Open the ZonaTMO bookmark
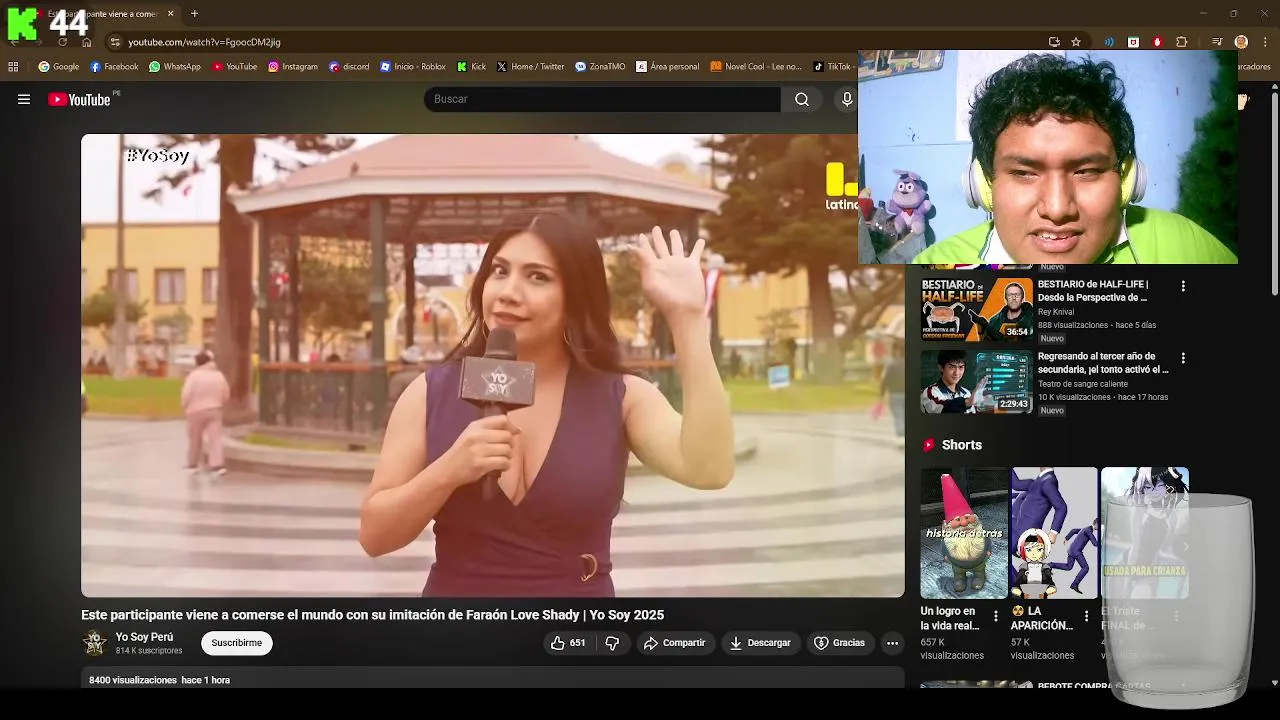This screenshot has height=720, width=1280. point(600,67)
